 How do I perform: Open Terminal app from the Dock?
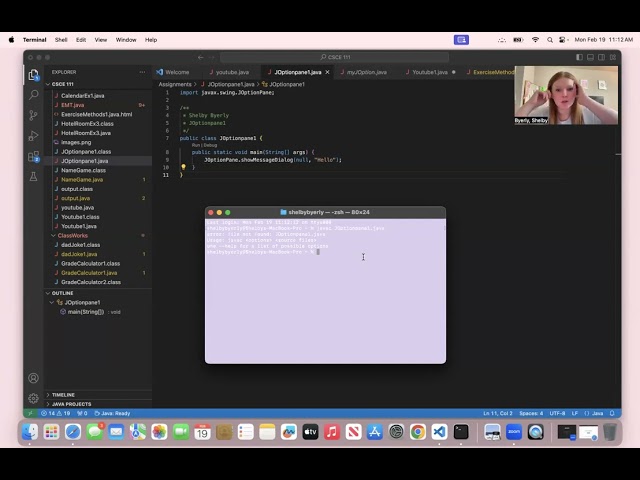point(461,432)
